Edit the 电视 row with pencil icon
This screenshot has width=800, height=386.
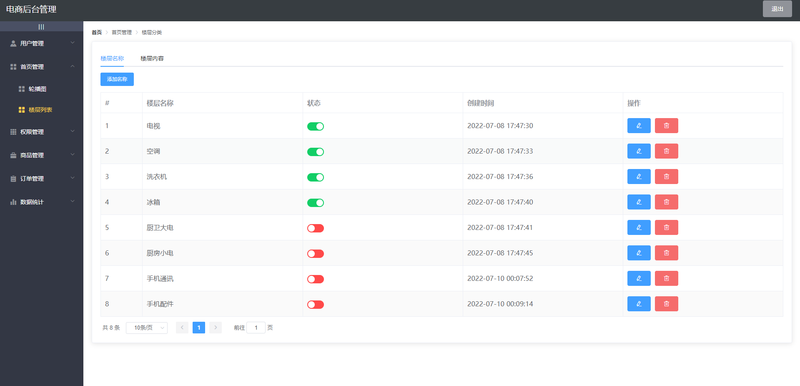click(639, 125)
